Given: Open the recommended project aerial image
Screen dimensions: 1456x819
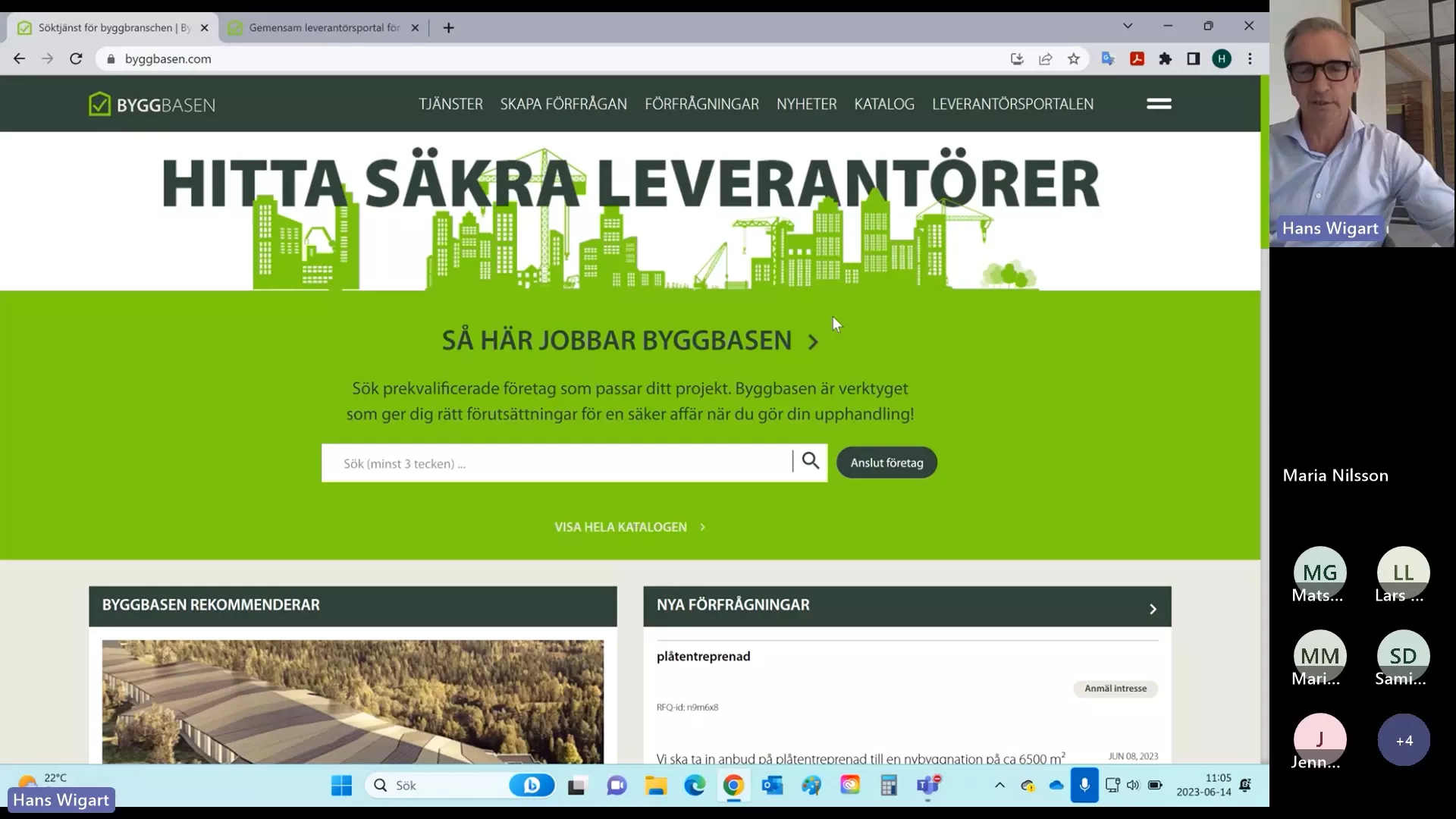Looking at the screenshot, I should click(353, 701).
